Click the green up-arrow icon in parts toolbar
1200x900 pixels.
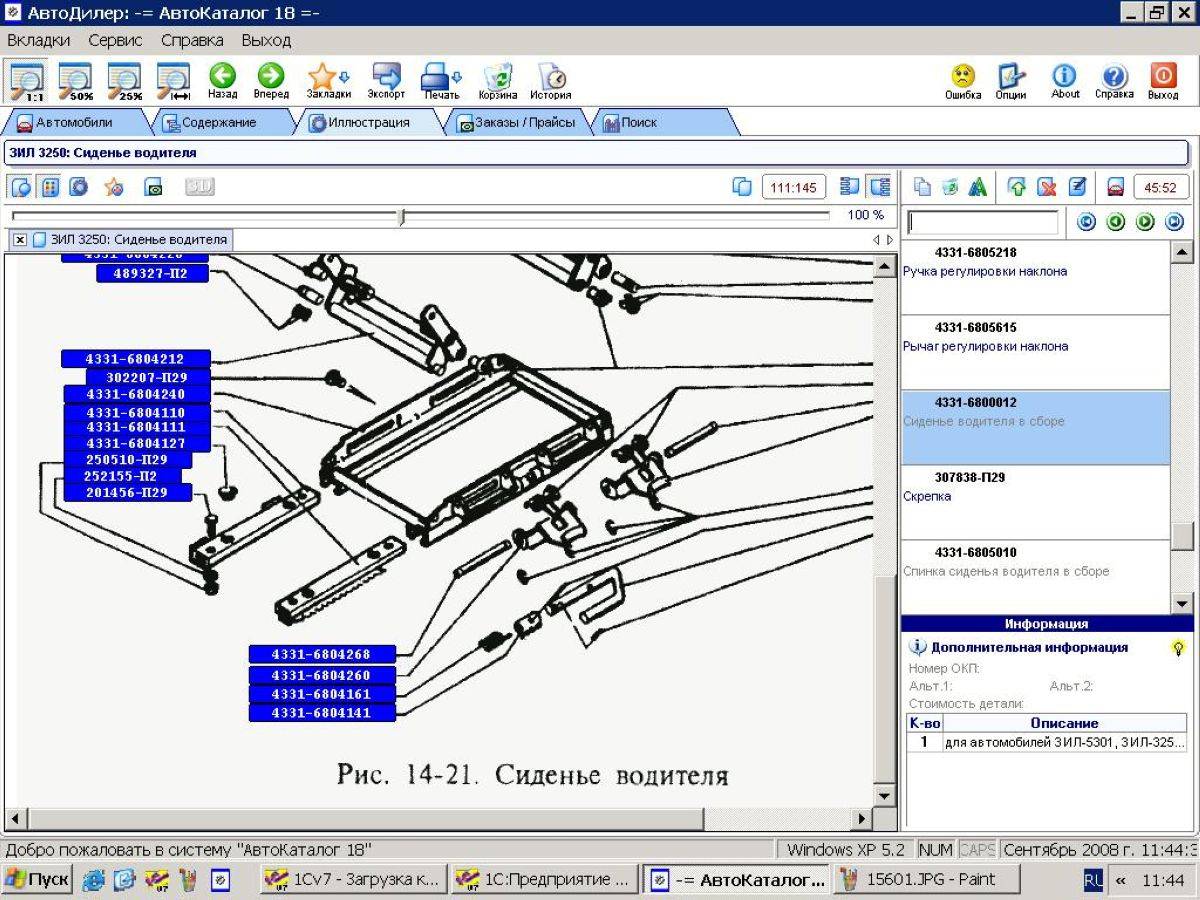click(x=1017, y=187)
